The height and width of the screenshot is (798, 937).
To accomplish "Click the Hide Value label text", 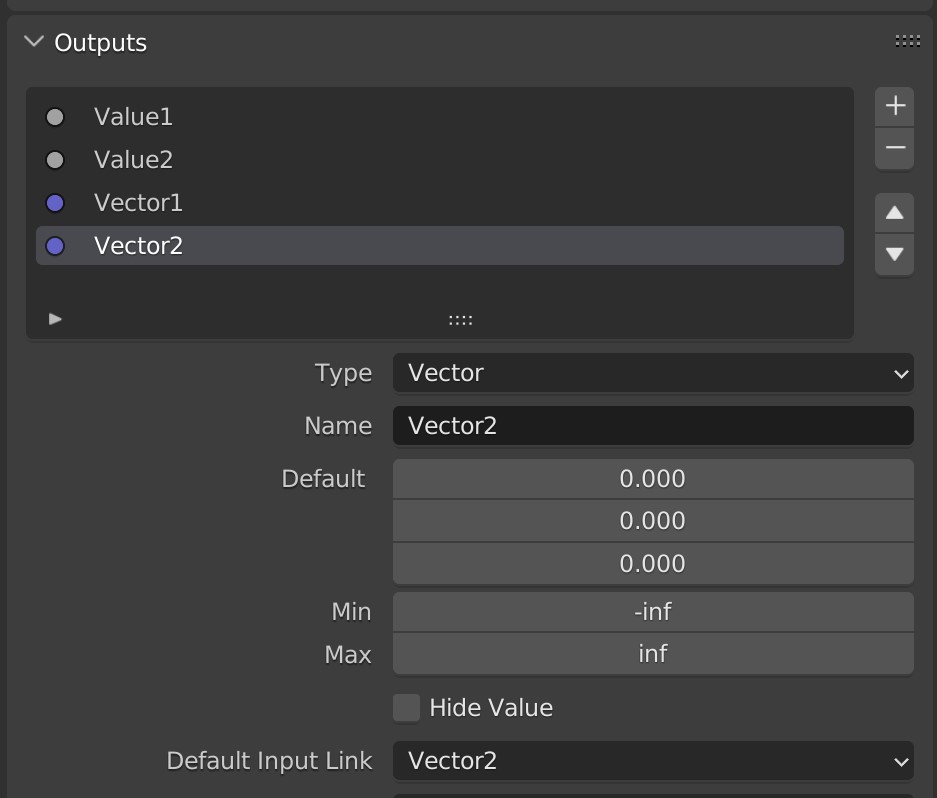I will coord(491,708).
